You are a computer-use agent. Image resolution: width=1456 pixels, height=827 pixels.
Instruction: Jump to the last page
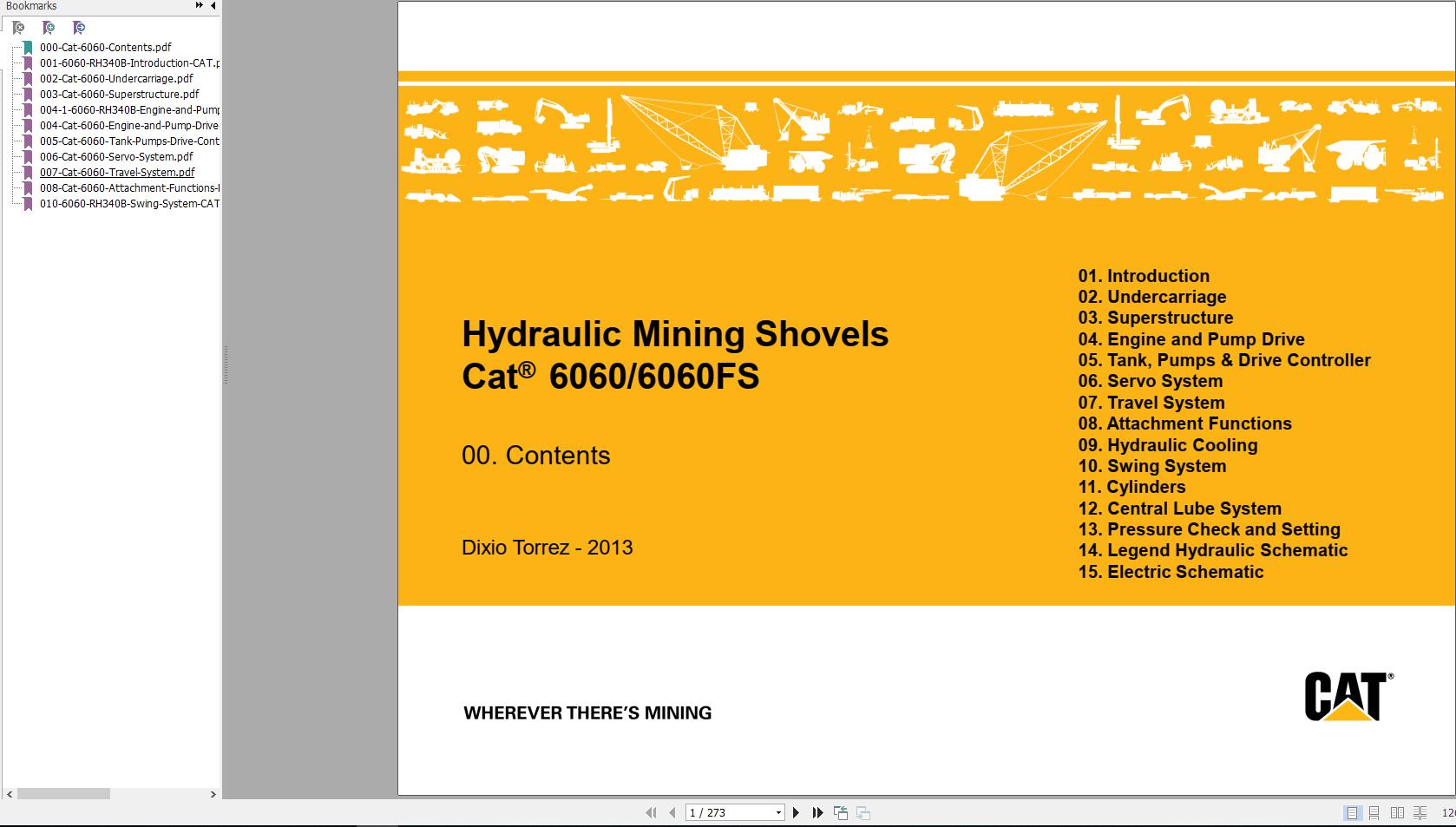817,812
